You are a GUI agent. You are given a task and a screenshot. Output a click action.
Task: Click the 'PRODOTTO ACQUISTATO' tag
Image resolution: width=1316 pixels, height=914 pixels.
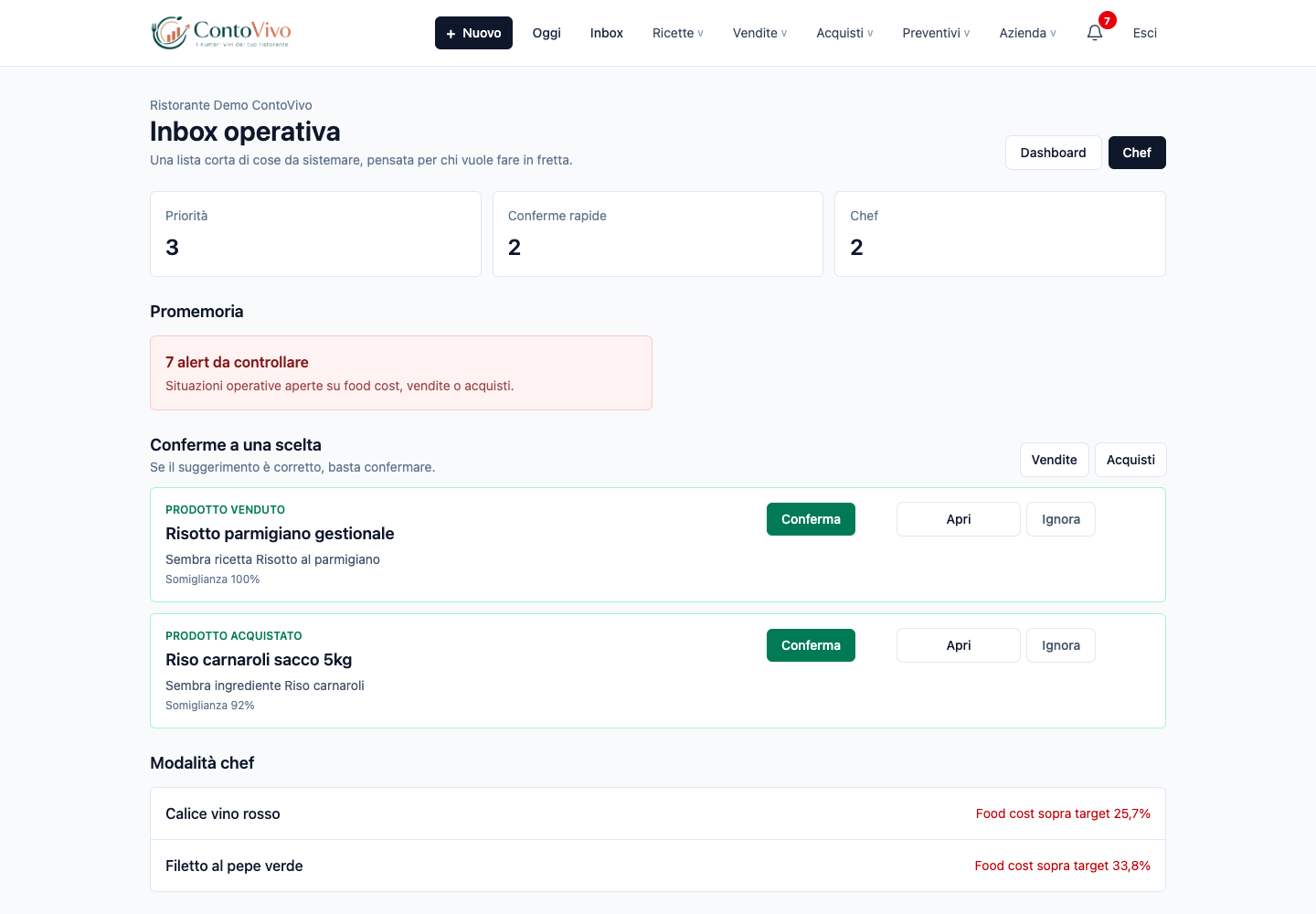234,636
